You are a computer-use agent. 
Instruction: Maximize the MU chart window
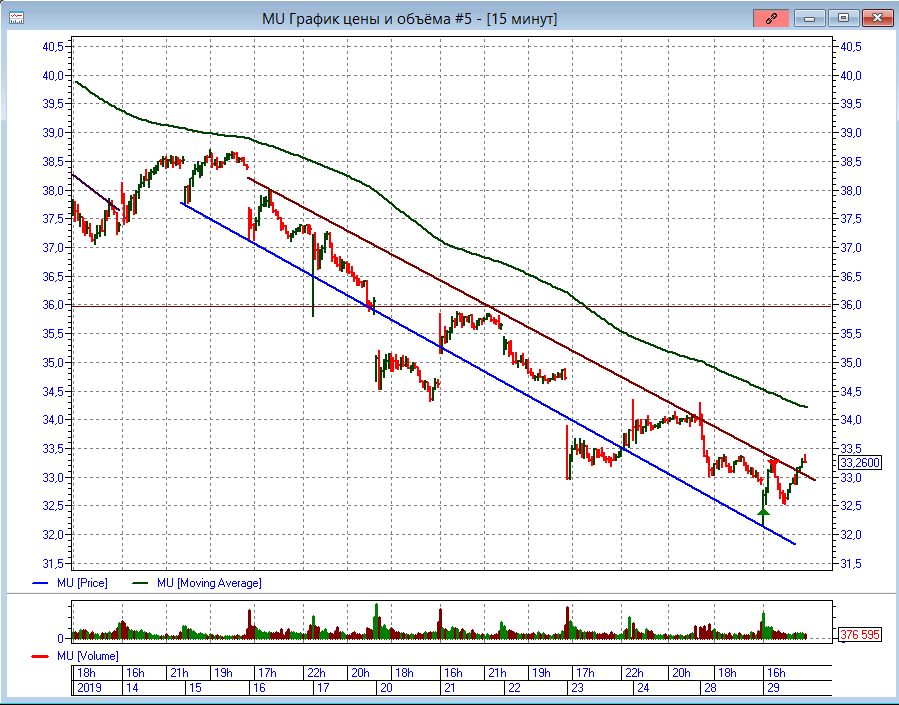pyautogui.click(x=843, y=18)
